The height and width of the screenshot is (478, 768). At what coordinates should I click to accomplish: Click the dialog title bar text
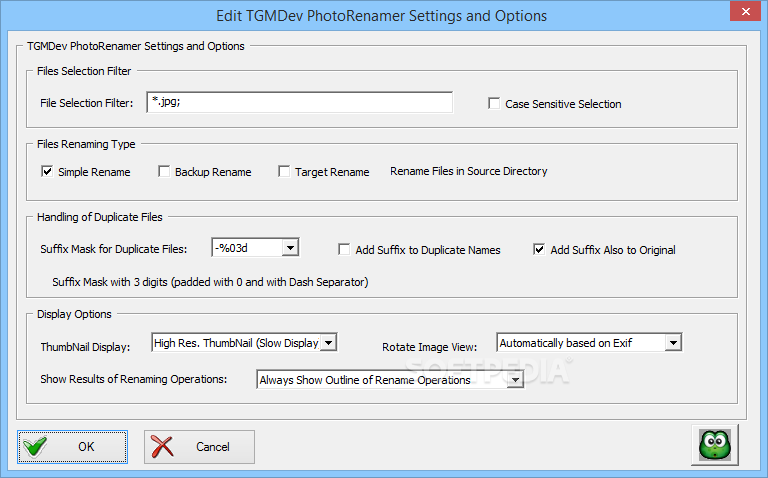382,16
